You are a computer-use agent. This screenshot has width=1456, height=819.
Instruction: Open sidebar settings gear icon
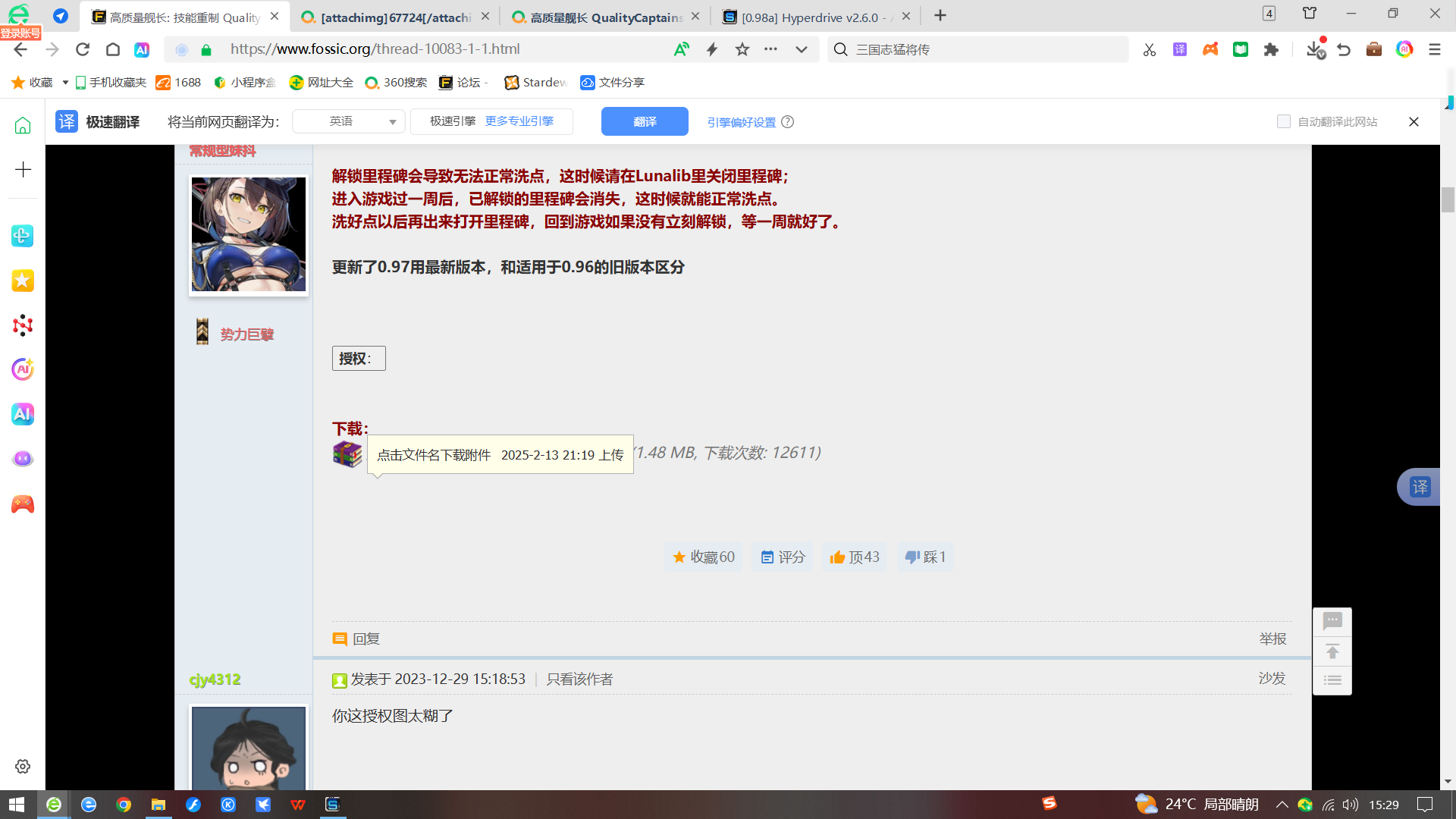[23, 767]
